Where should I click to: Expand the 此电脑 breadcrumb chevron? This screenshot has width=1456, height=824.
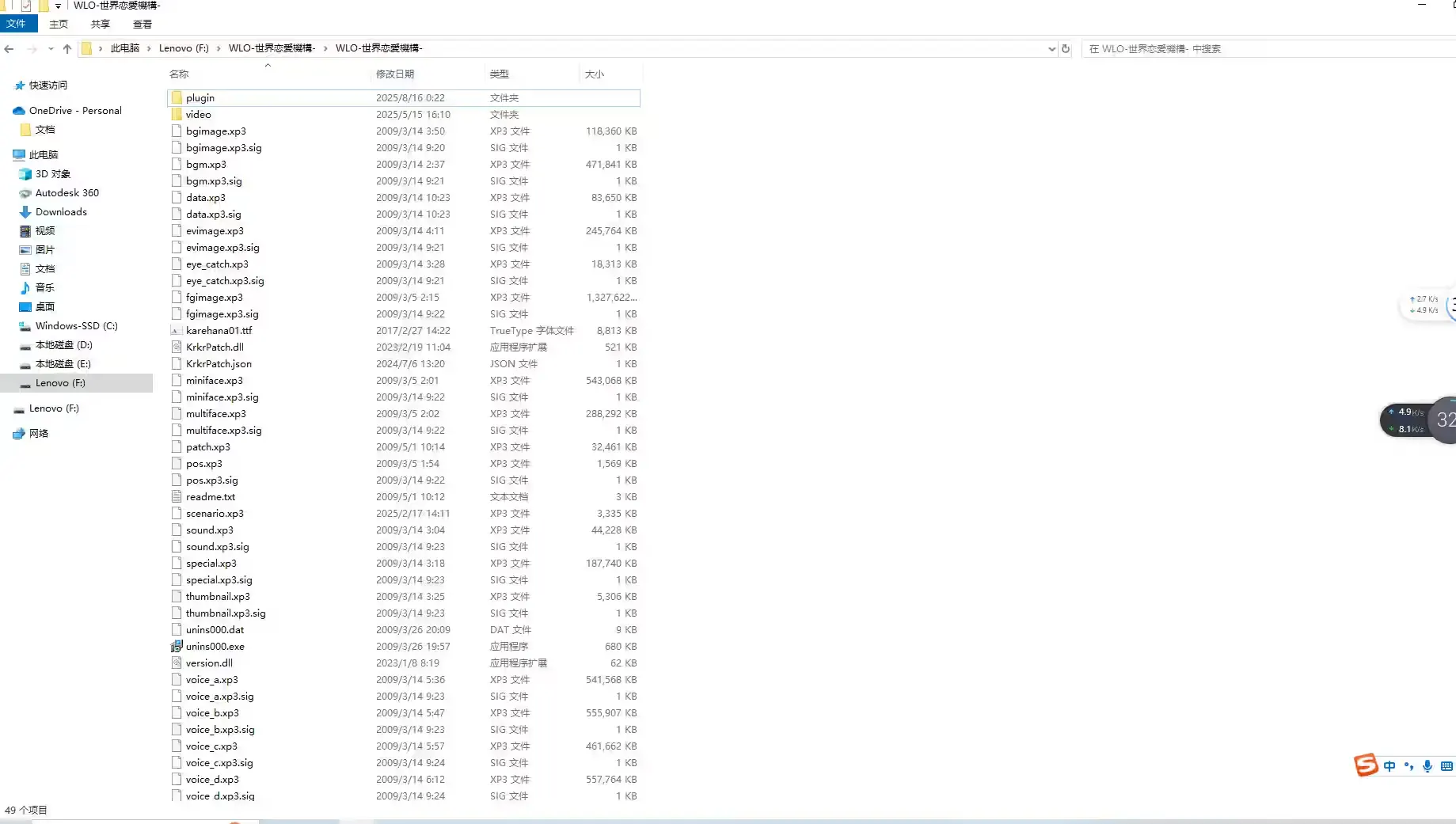tap(148, 48)
